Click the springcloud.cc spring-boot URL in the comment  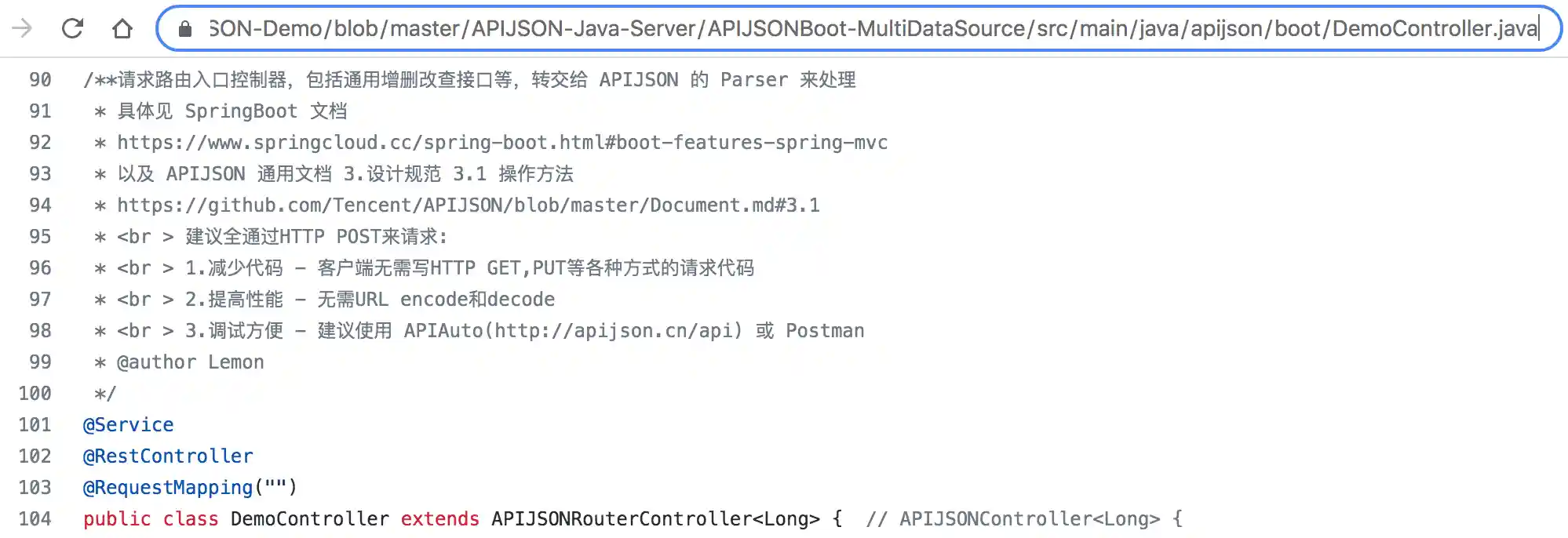coord(502,143)
